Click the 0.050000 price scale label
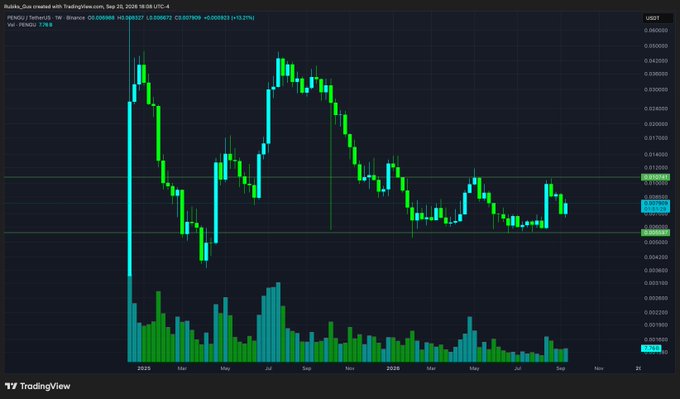Image resolution: width=680 pixels, height=399 pixels. point(655,46)
